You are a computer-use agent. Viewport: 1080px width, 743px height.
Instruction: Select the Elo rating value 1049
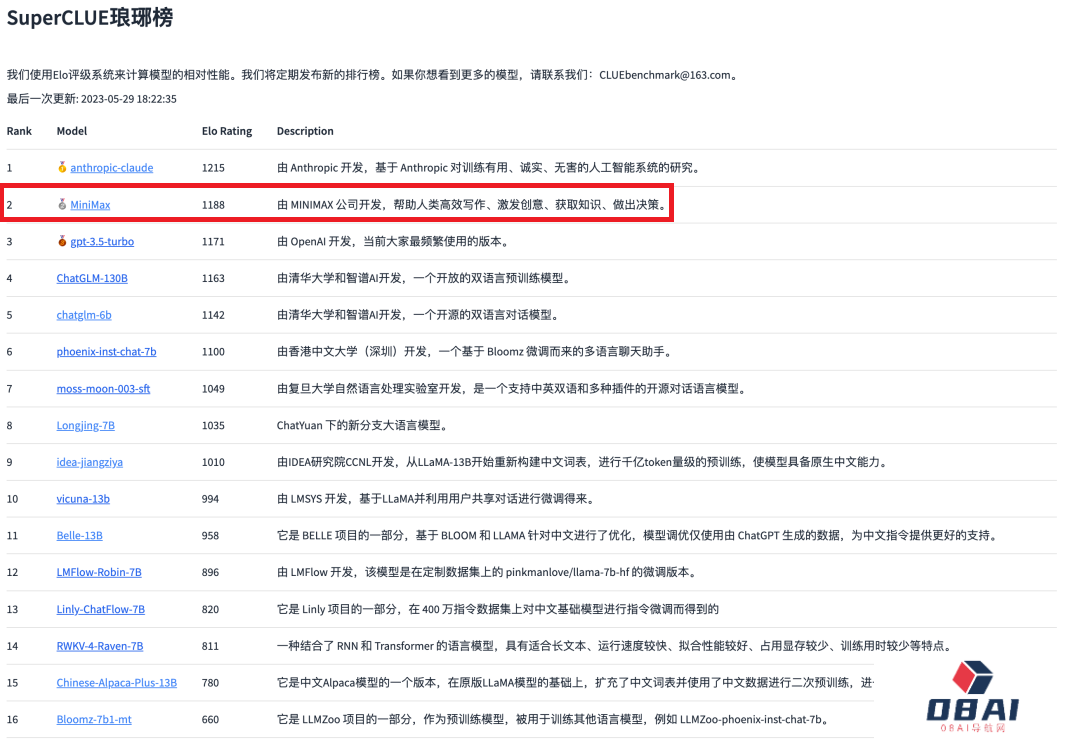coord(213,388)
